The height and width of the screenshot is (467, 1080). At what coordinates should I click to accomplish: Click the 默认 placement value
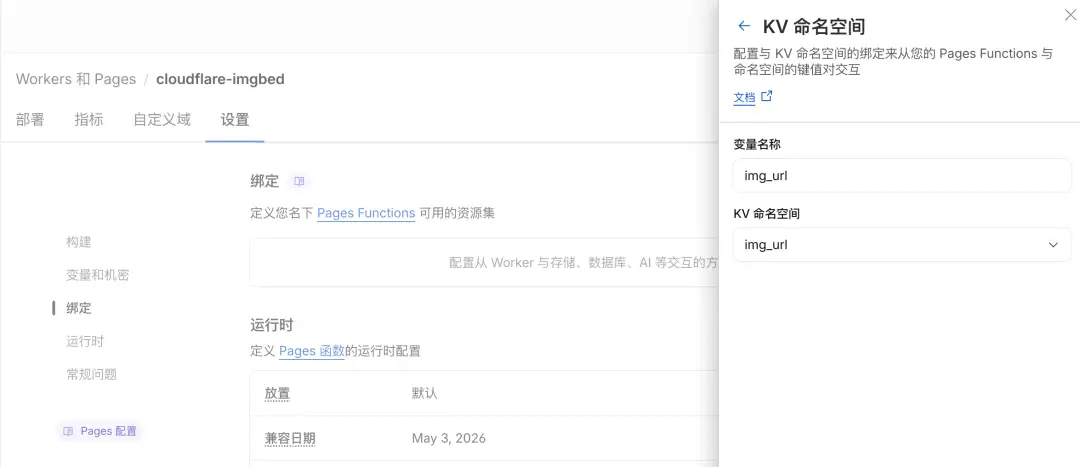point(424,394)
